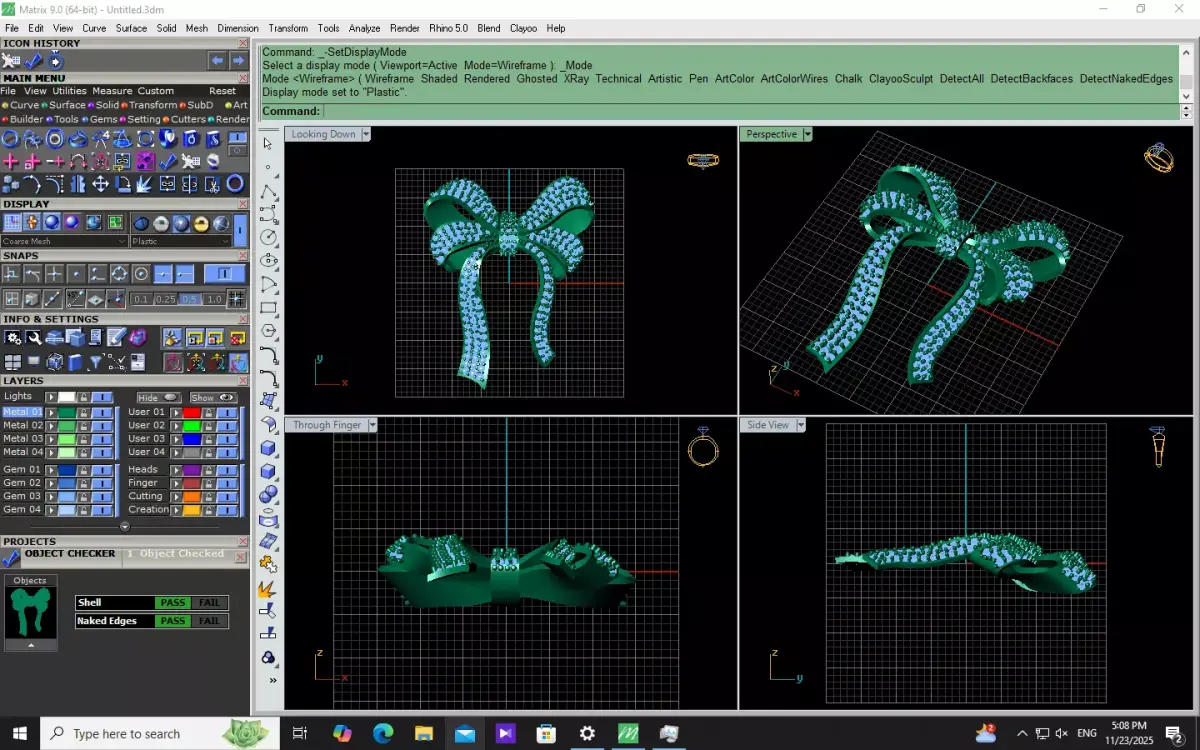Open Through Finger viewport menu arrow
The image size is (1200, 750).
[372, 425]
